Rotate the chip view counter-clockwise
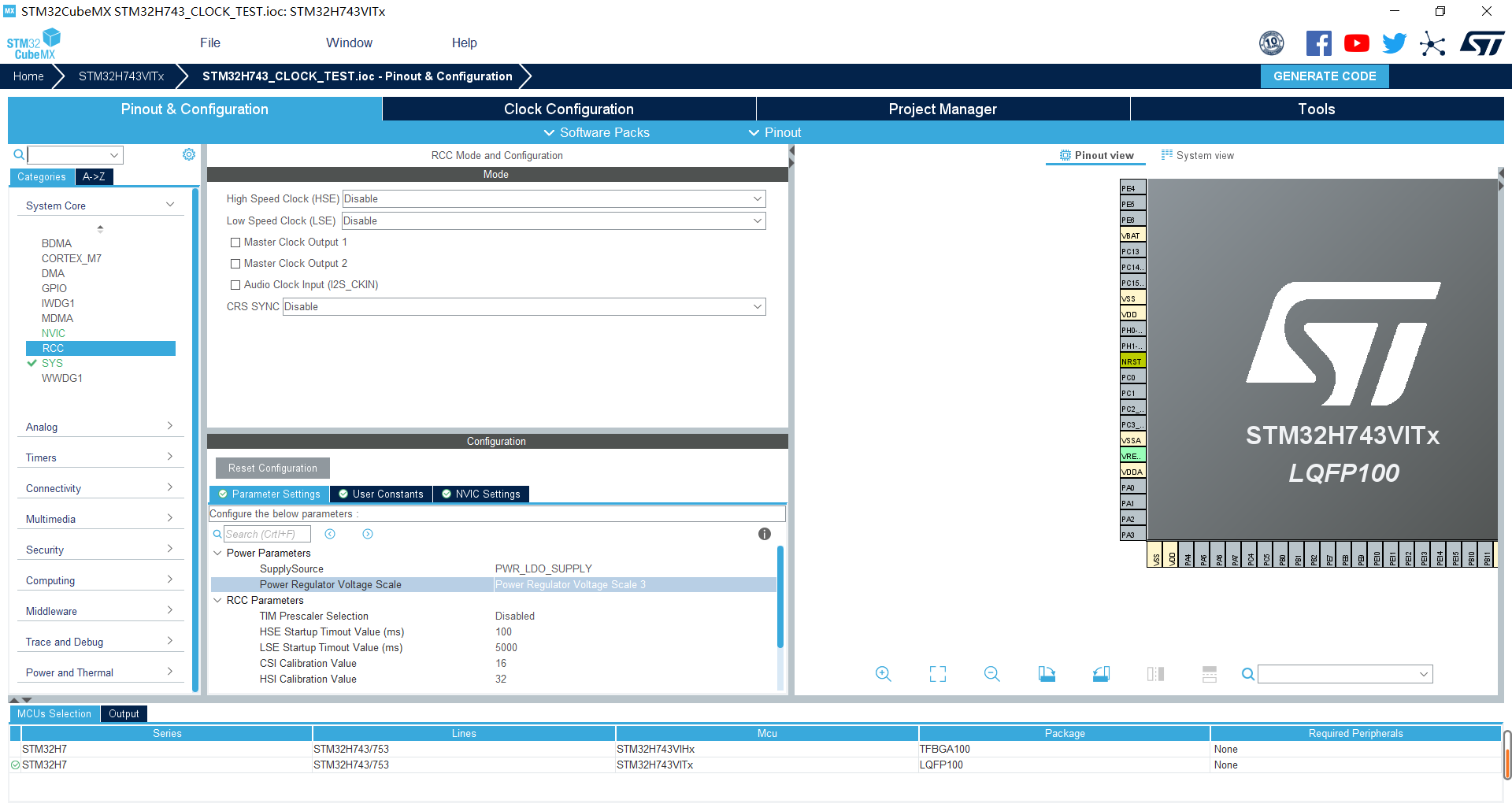Image resolution: width=1512 pixels, height=811 pixels. (x=1101, y=674)
